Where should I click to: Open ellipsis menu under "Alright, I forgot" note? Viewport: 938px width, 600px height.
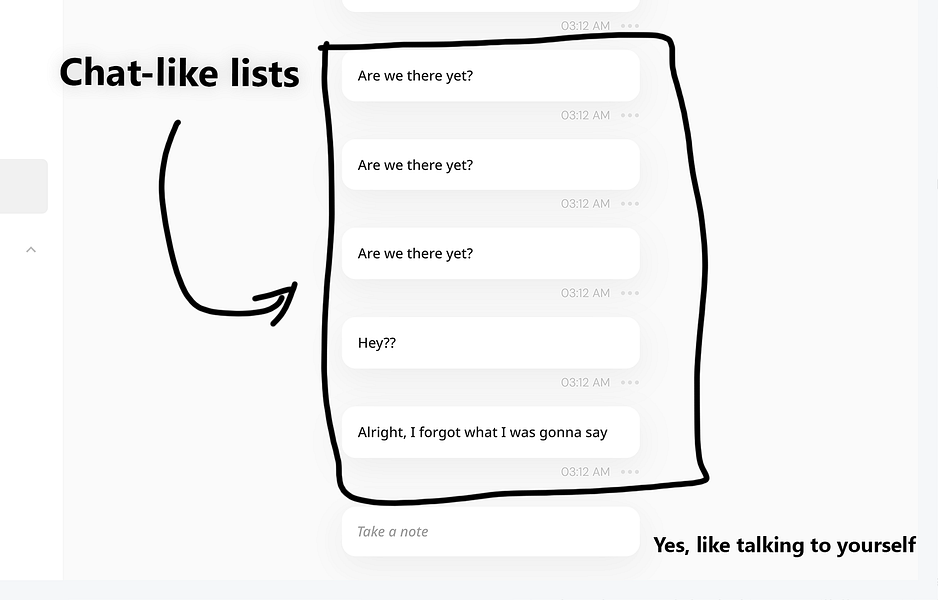629,471
